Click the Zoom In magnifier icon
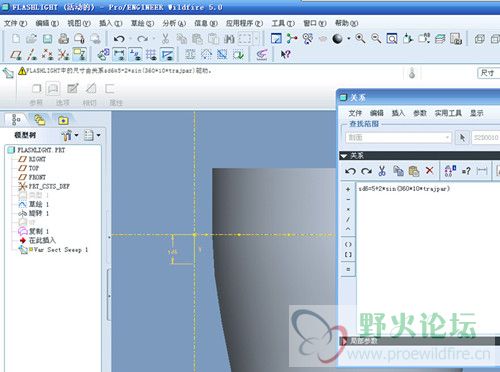 360,39
